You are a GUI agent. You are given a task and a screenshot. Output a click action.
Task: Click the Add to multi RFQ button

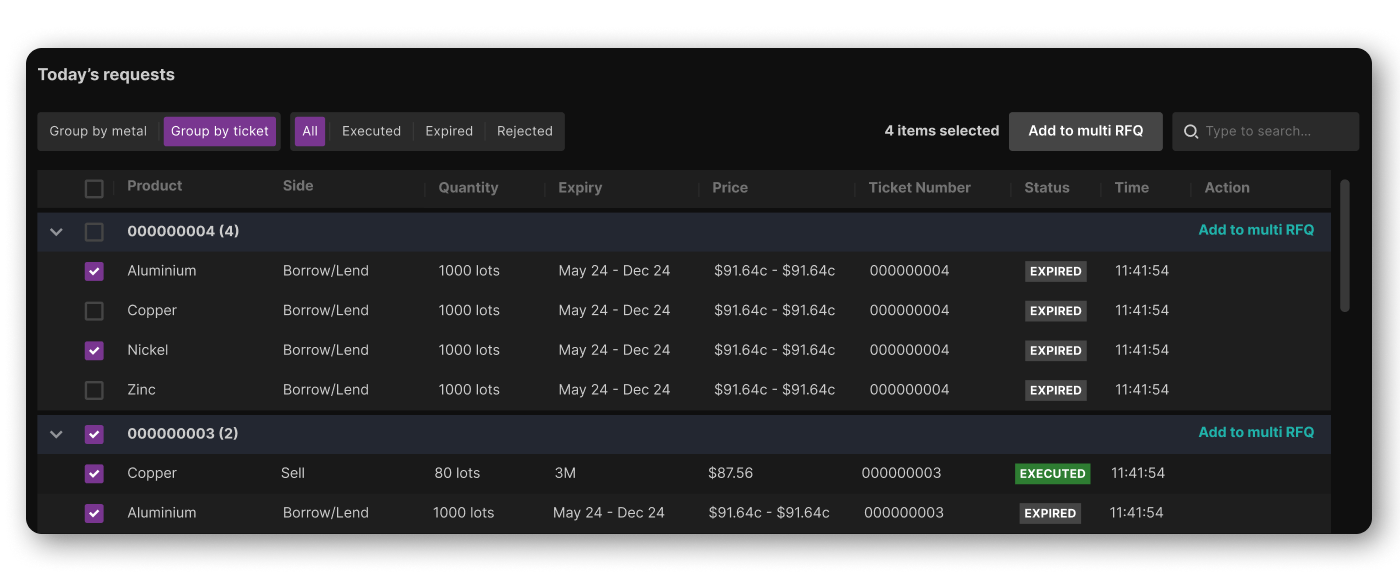point(1085,131)
